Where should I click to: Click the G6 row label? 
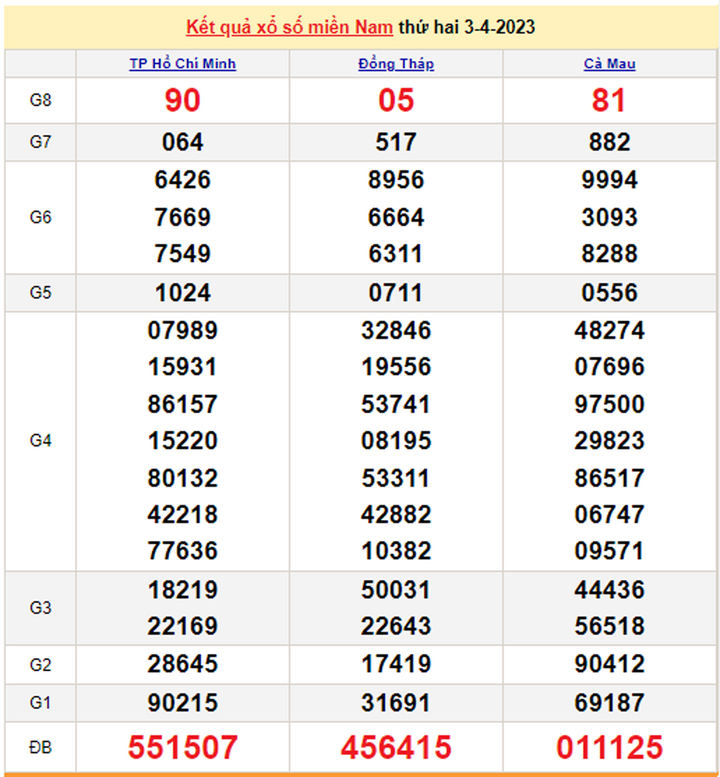(40, 217)
